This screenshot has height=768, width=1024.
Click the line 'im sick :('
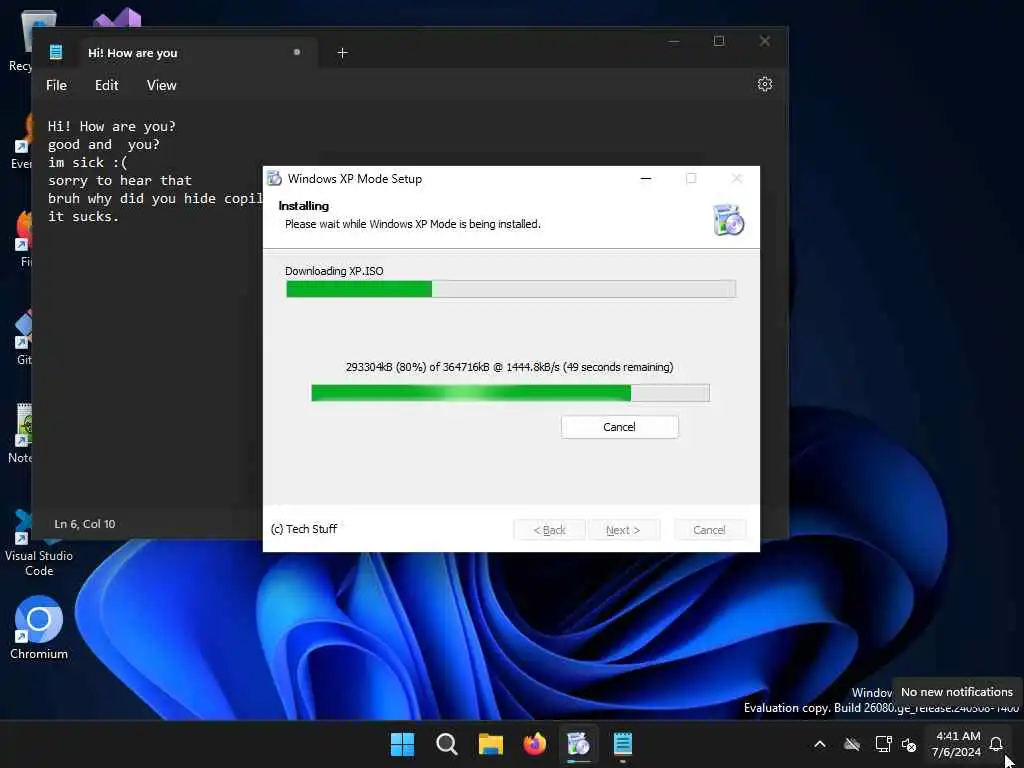click(88, 163)
